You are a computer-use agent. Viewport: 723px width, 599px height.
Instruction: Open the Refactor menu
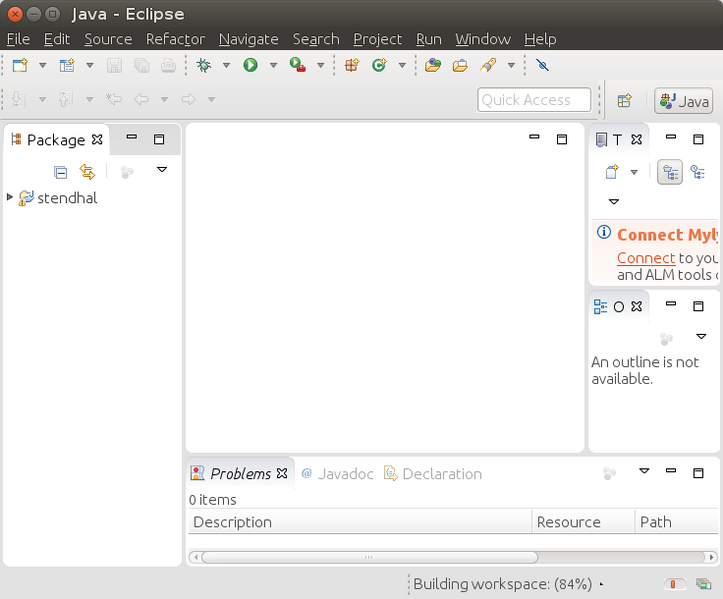pos(175,39)
